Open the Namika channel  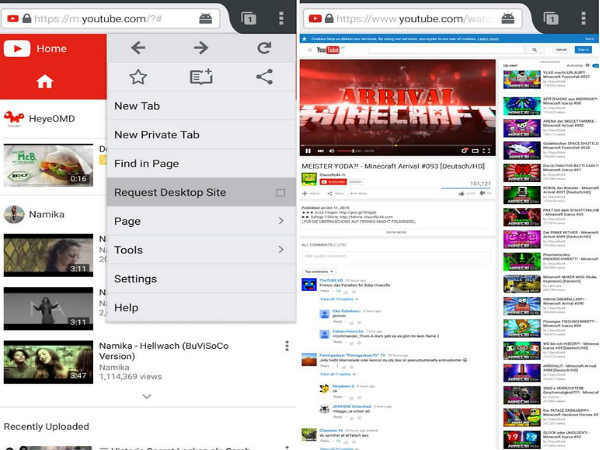click(x=34, y=214)
